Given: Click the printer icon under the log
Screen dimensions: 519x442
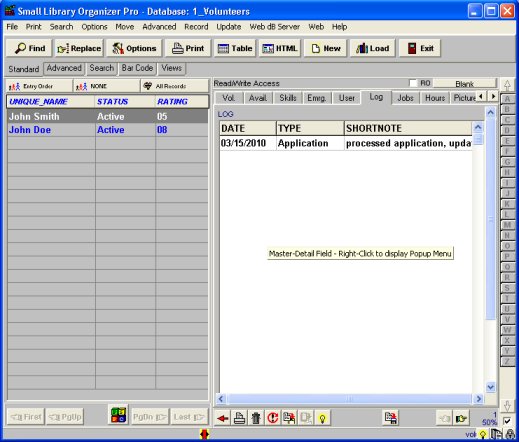Looking at the screenshot, I should pyautogui.click(x=239, y=418).
